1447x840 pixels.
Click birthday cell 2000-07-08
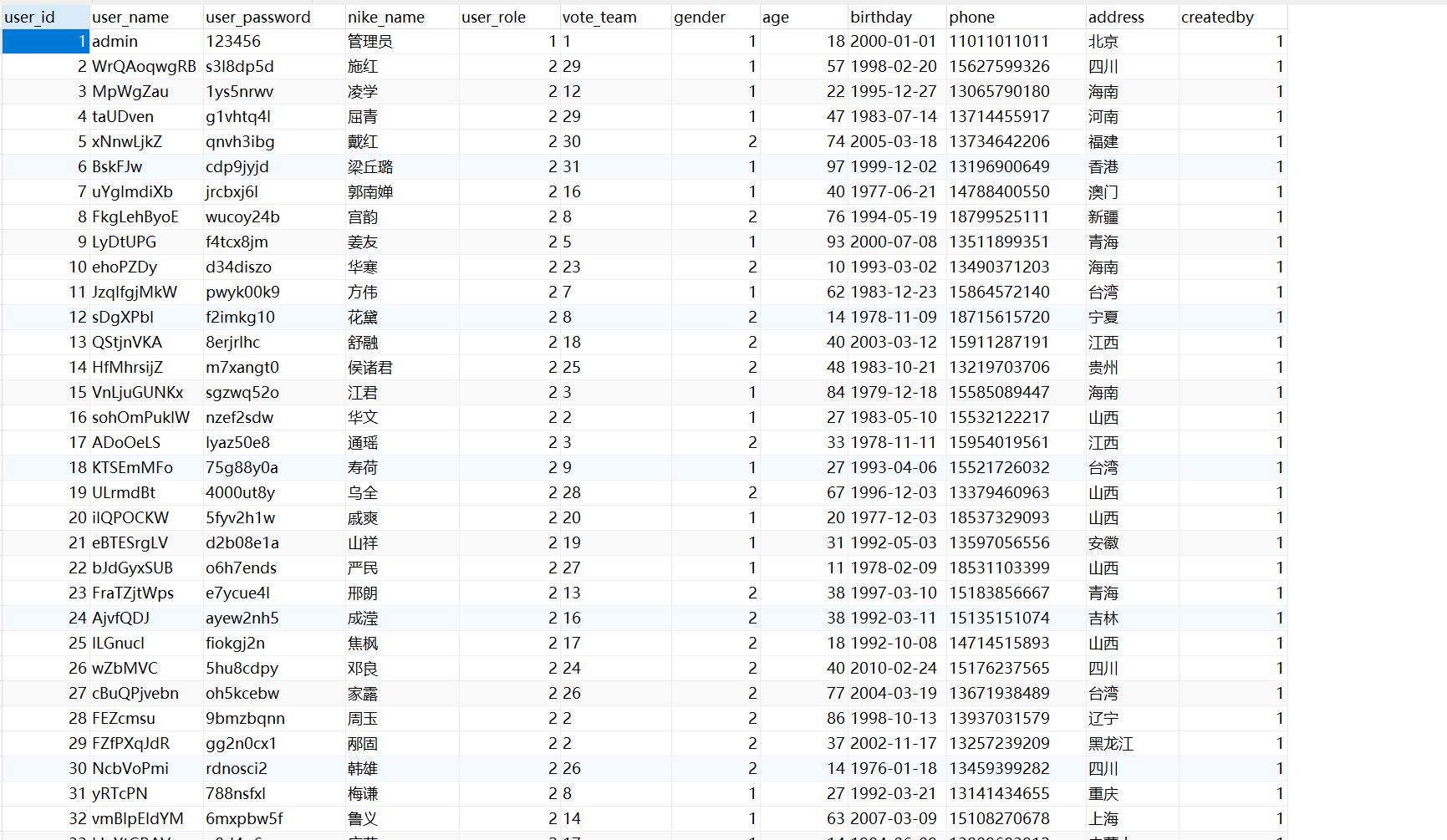(897, 242)
